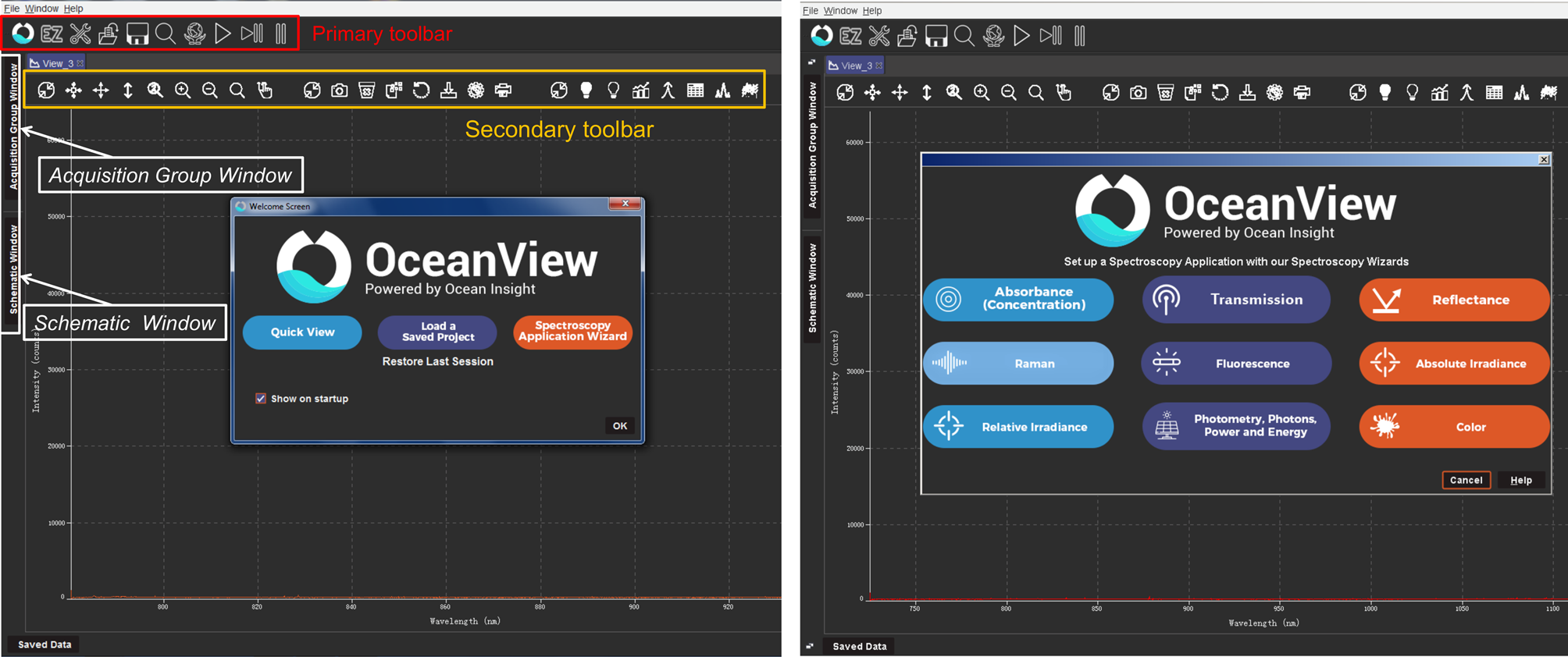Click Cancel in the wizard dialog

point(1466,480)
